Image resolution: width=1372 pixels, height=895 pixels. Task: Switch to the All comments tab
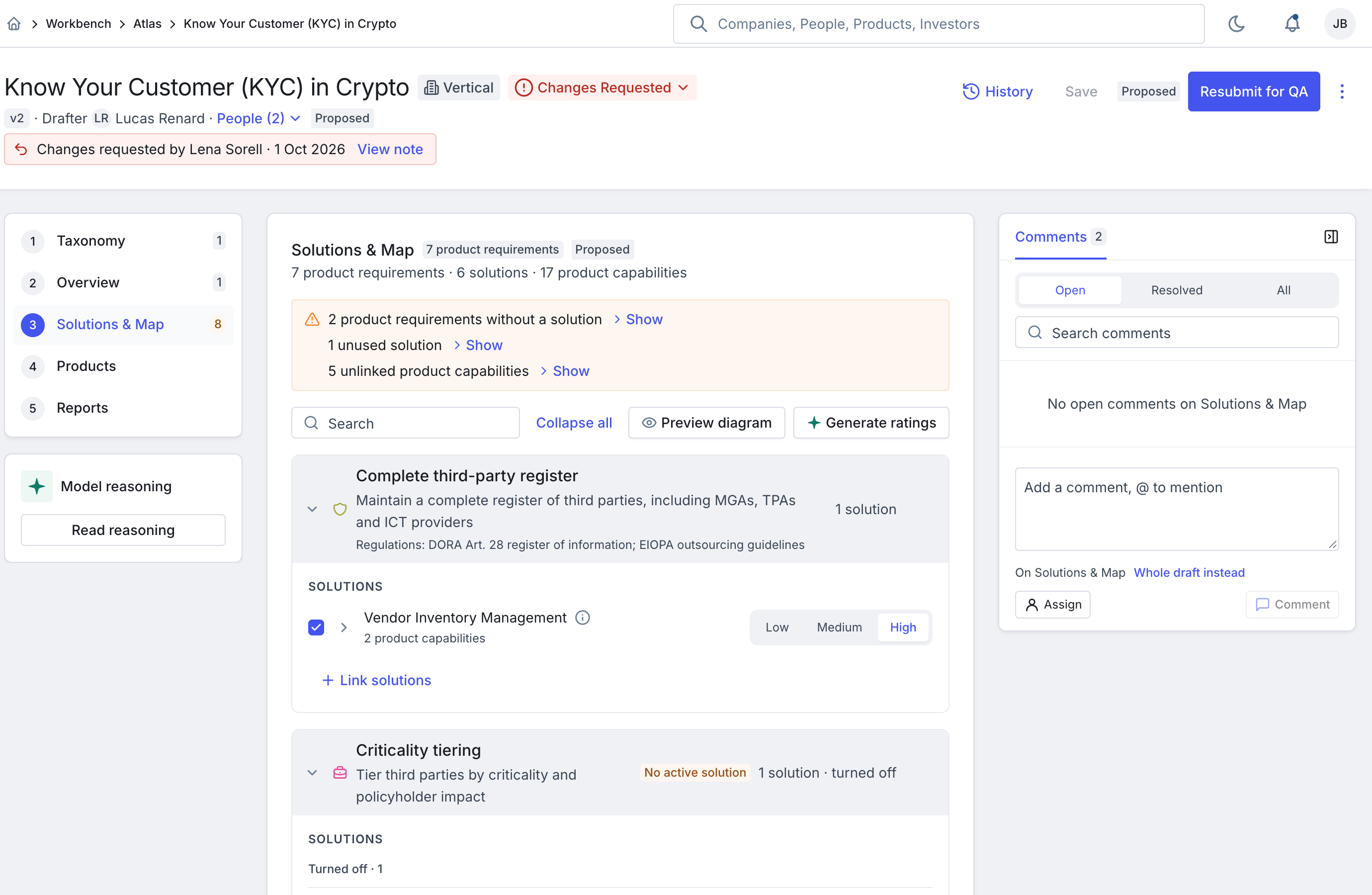tap(1283, 290)
